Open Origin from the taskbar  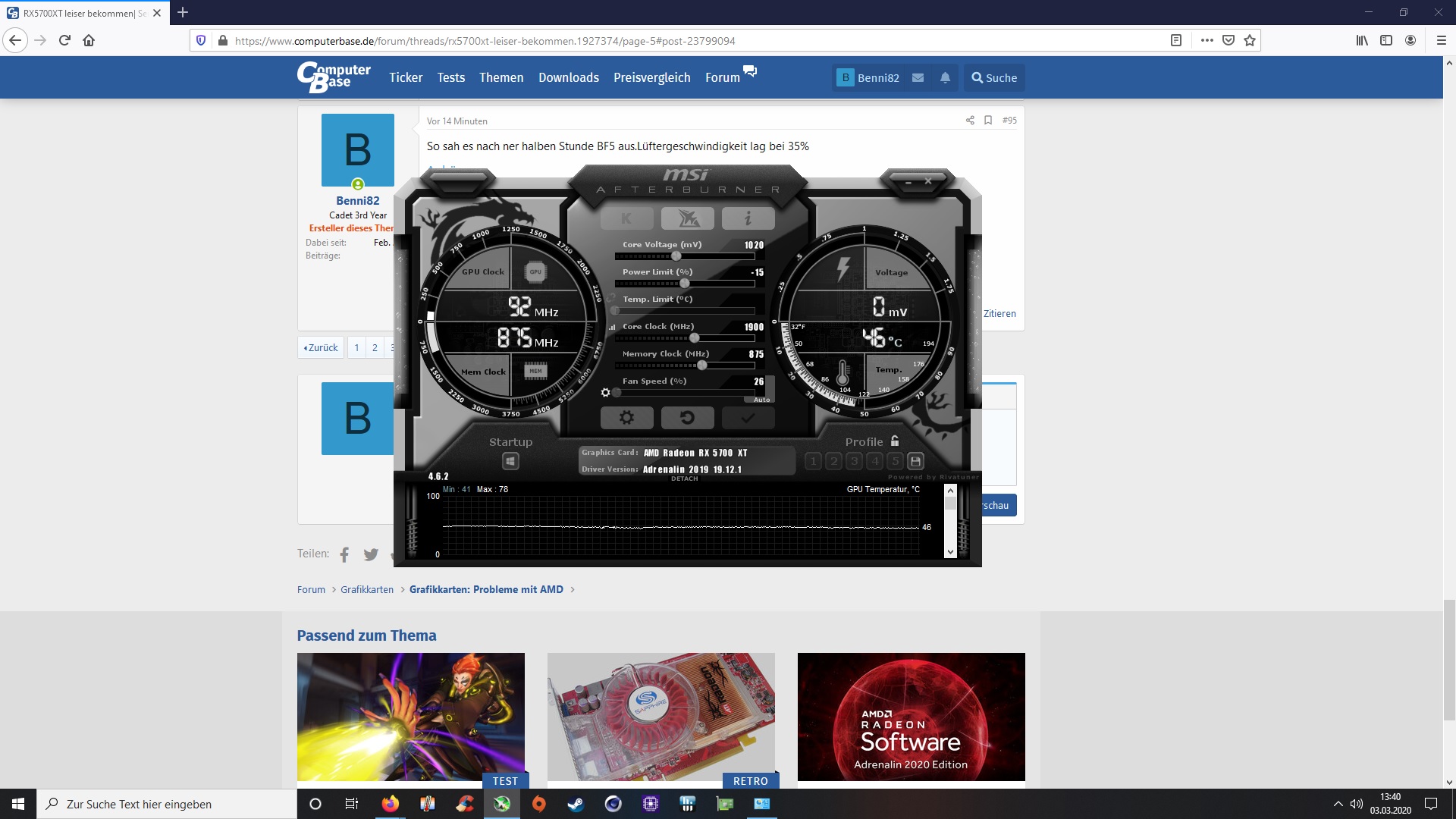coord(539,804)
